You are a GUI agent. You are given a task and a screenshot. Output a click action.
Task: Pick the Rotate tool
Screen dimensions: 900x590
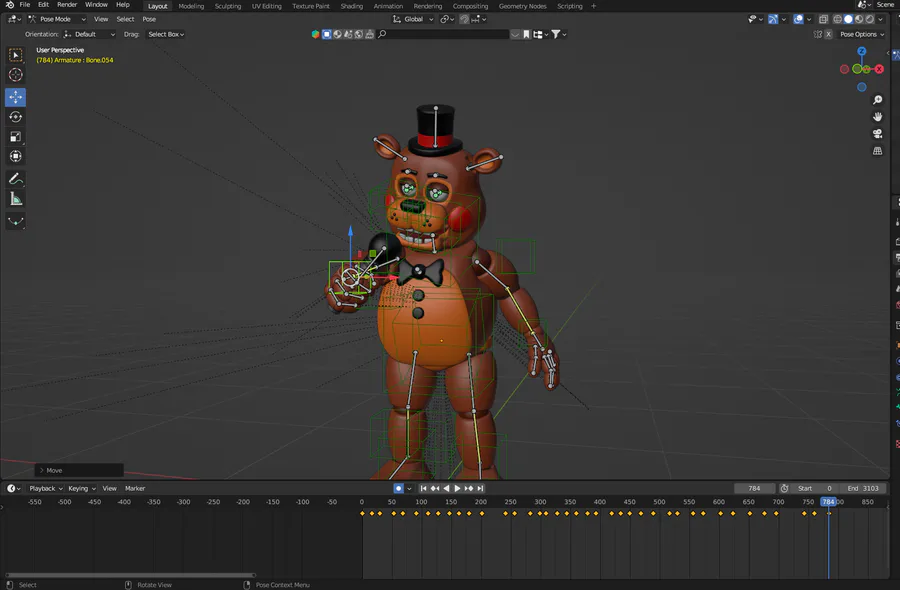coord(15,117)
